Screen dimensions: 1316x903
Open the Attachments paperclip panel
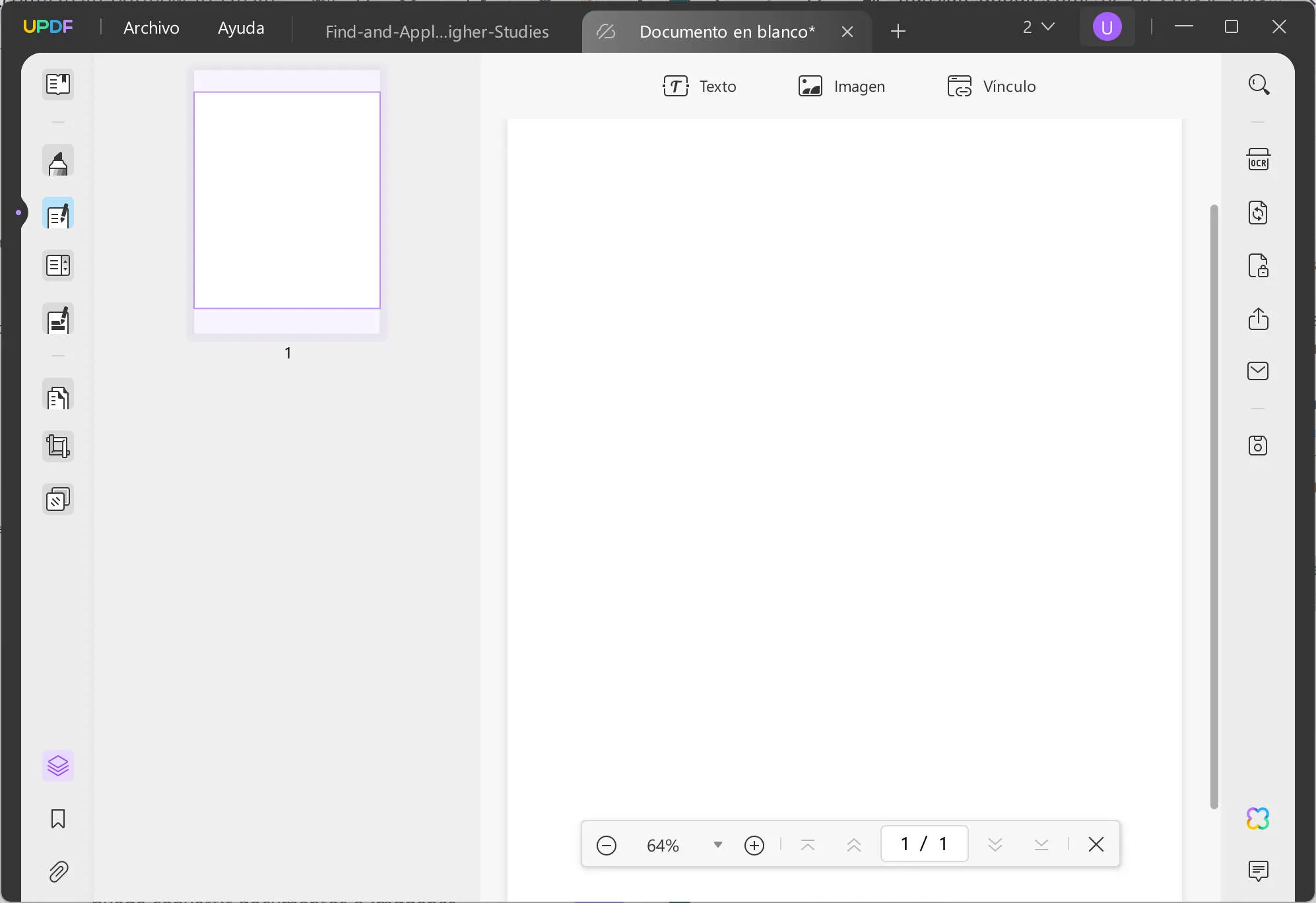tap(58, 872)
